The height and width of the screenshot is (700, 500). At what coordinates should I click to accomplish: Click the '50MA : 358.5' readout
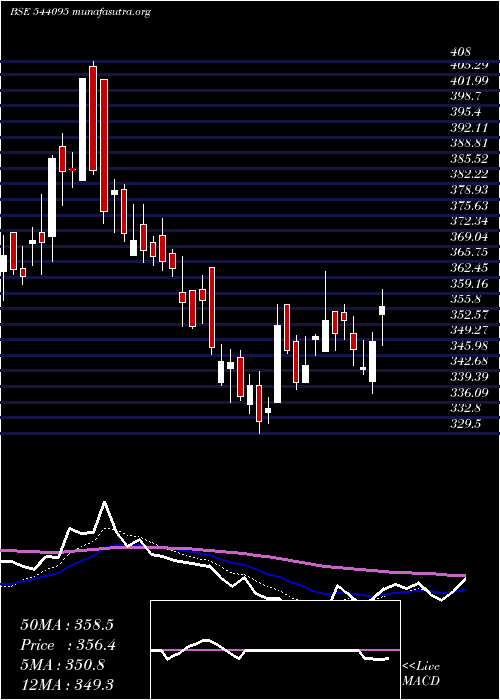(67, 625)
